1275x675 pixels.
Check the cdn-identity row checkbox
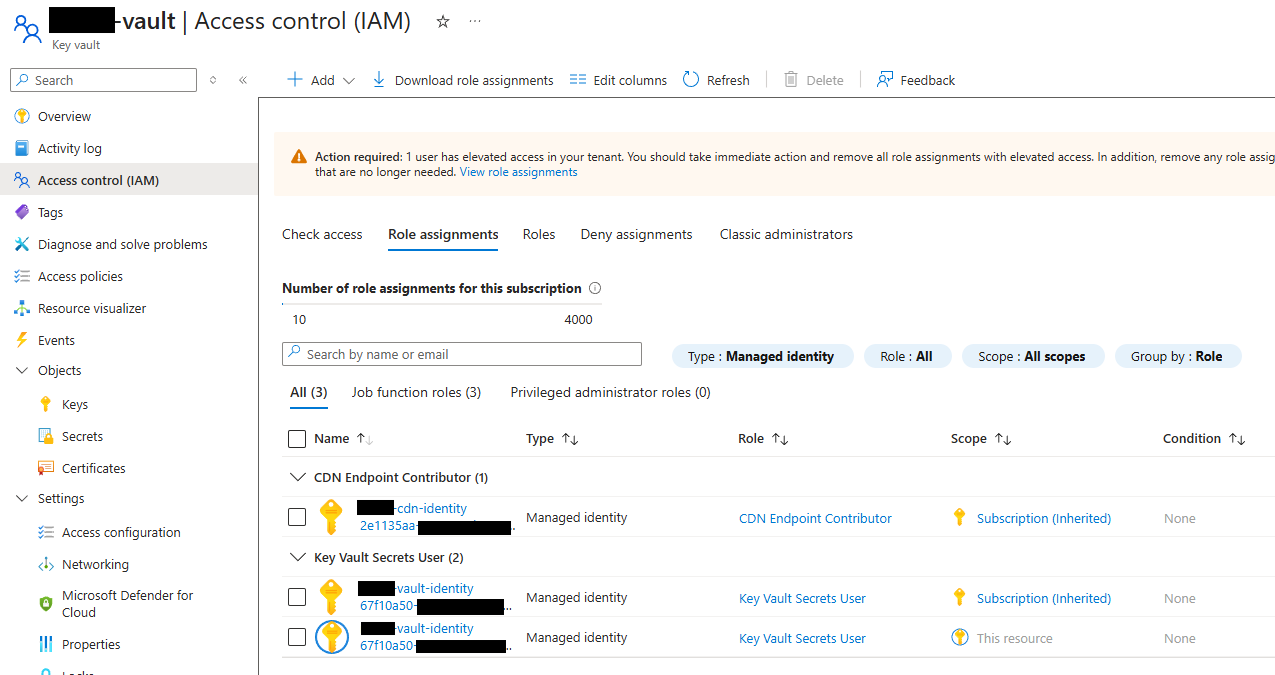pyautogui.click(x=297, y=517)
